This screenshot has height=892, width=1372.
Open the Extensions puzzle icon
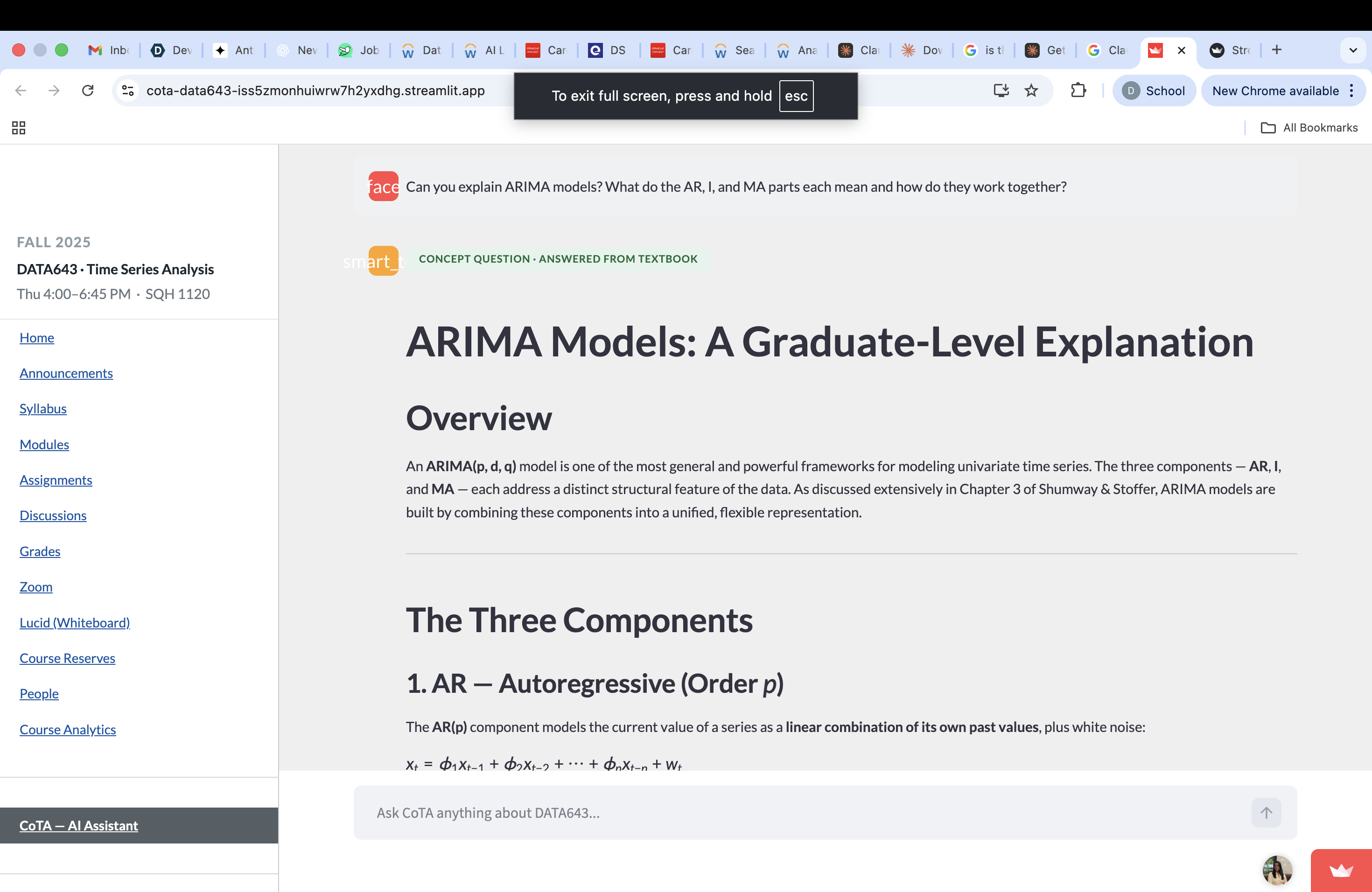(x=1078, y=91)
